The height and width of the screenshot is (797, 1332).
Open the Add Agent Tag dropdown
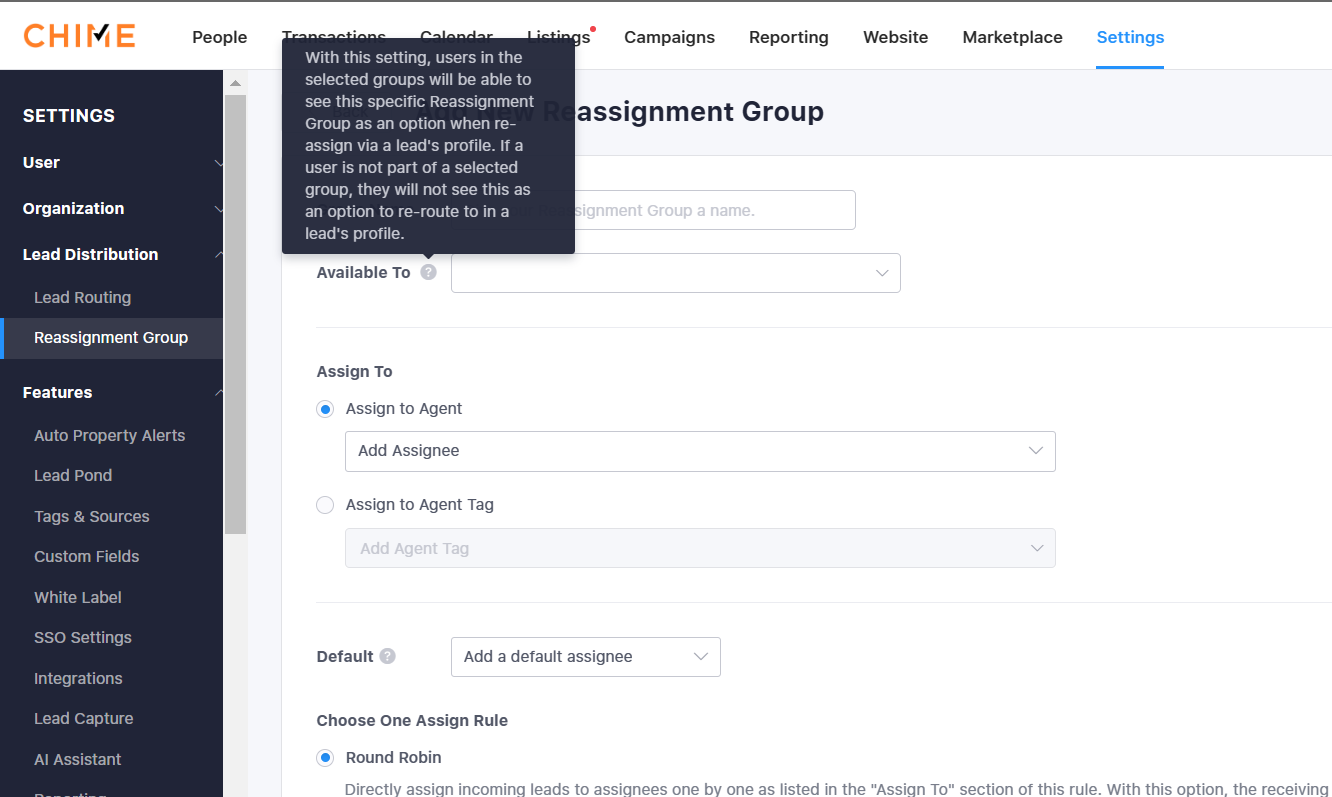[700, 548]
